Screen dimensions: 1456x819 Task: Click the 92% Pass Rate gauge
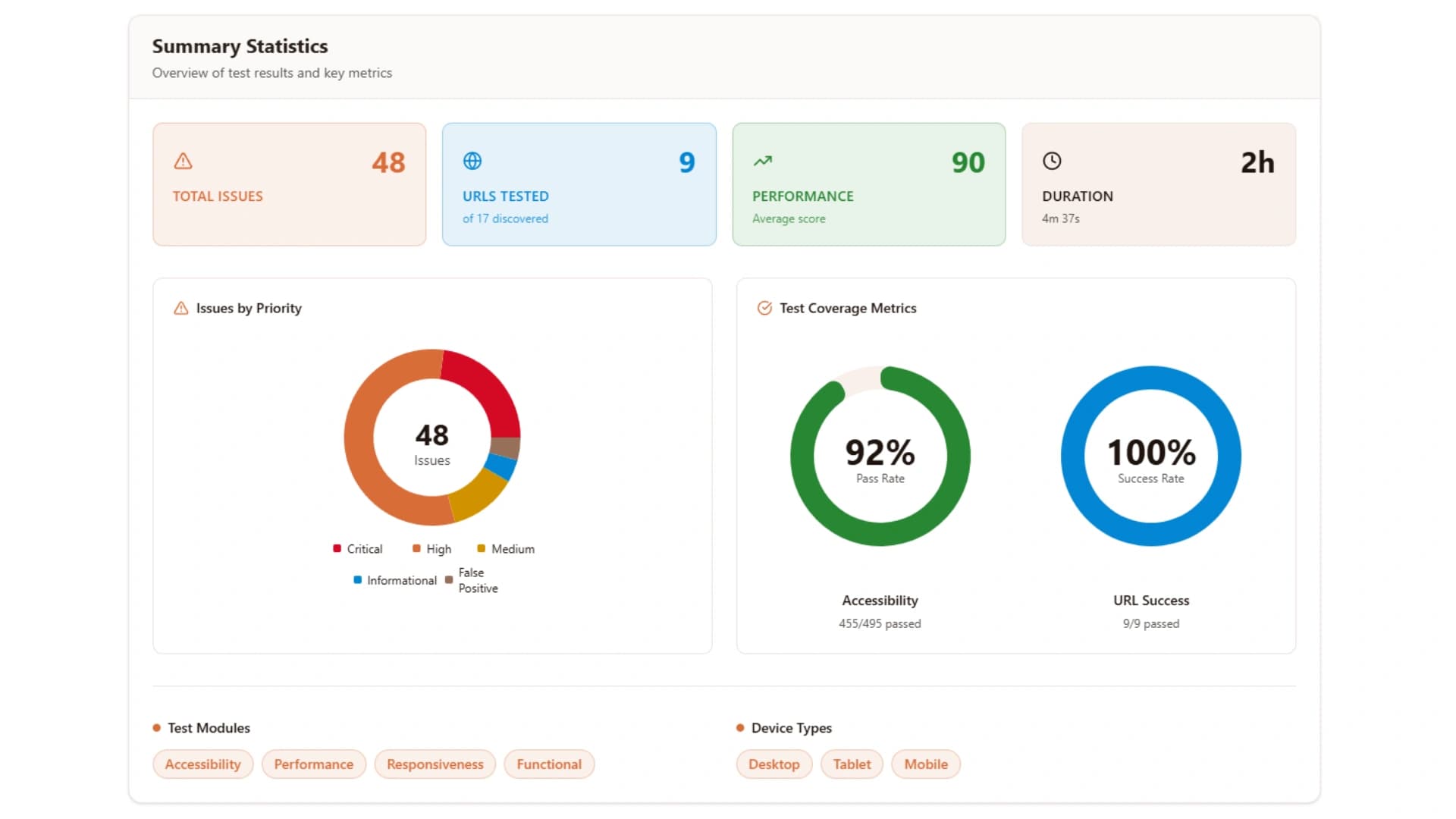coord(880,457)
